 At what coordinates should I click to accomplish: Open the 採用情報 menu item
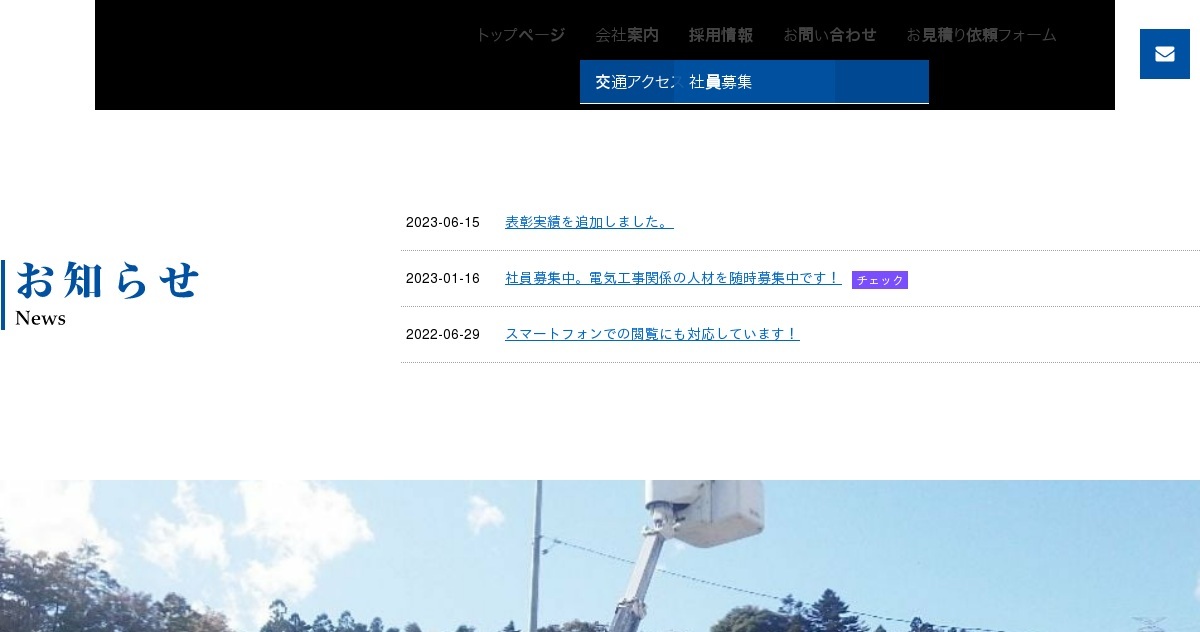click(721, 35)
